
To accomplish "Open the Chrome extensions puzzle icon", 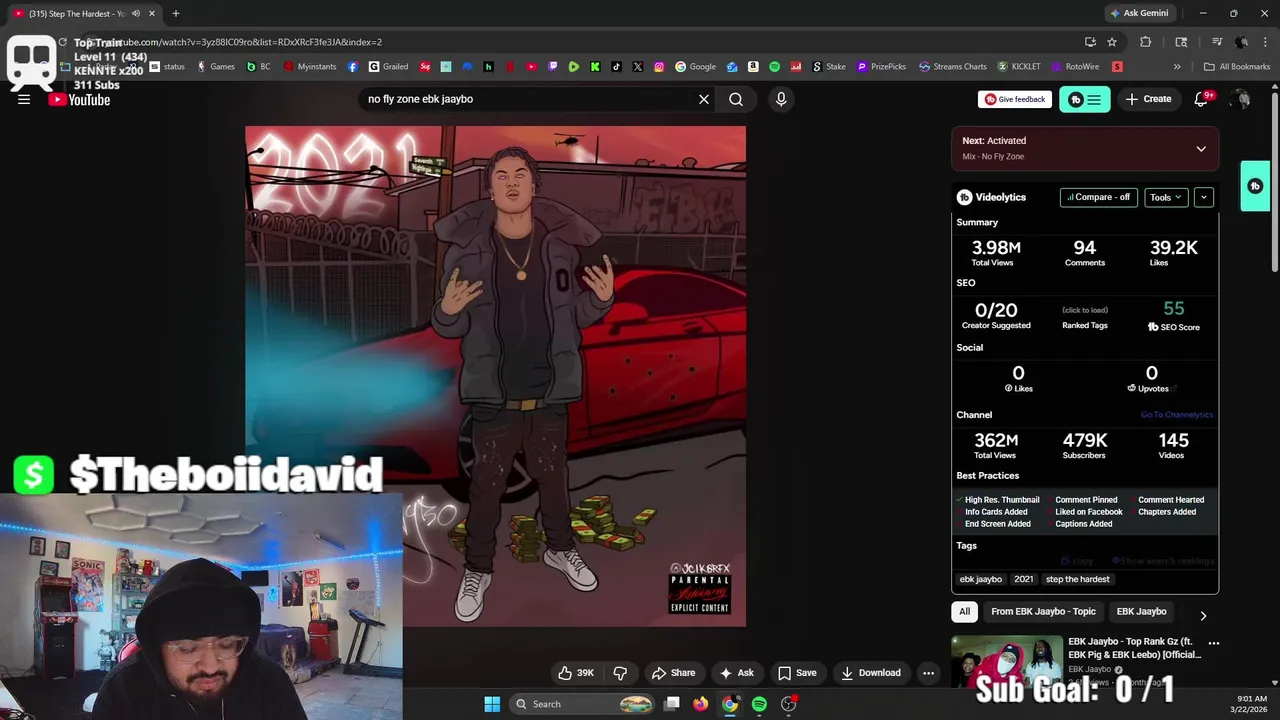I will [1146, 42].
